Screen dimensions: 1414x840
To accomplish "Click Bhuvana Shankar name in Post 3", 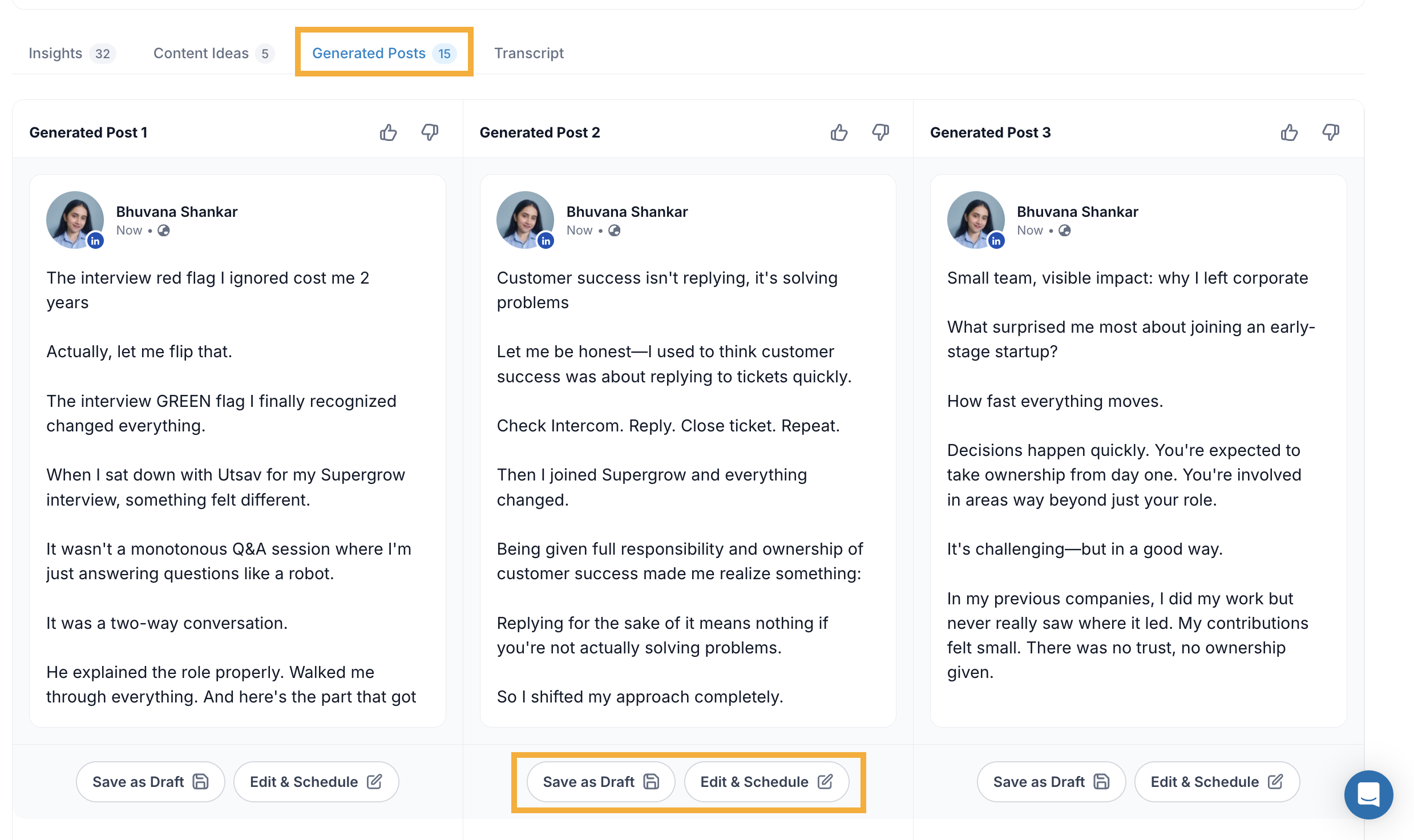I will (x=1077, y=212).
